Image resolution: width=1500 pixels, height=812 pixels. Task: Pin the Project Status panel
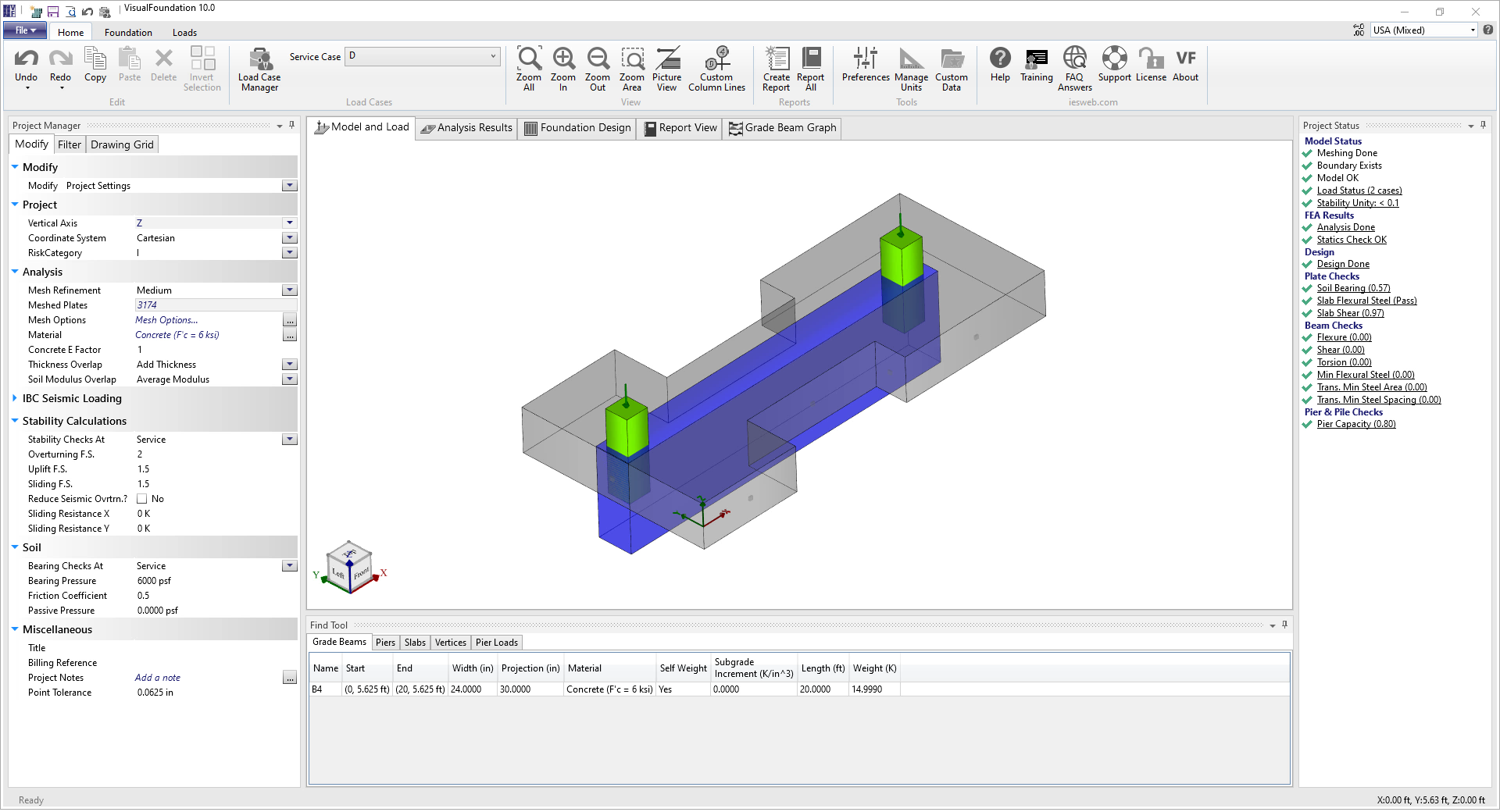[1483, 125]
